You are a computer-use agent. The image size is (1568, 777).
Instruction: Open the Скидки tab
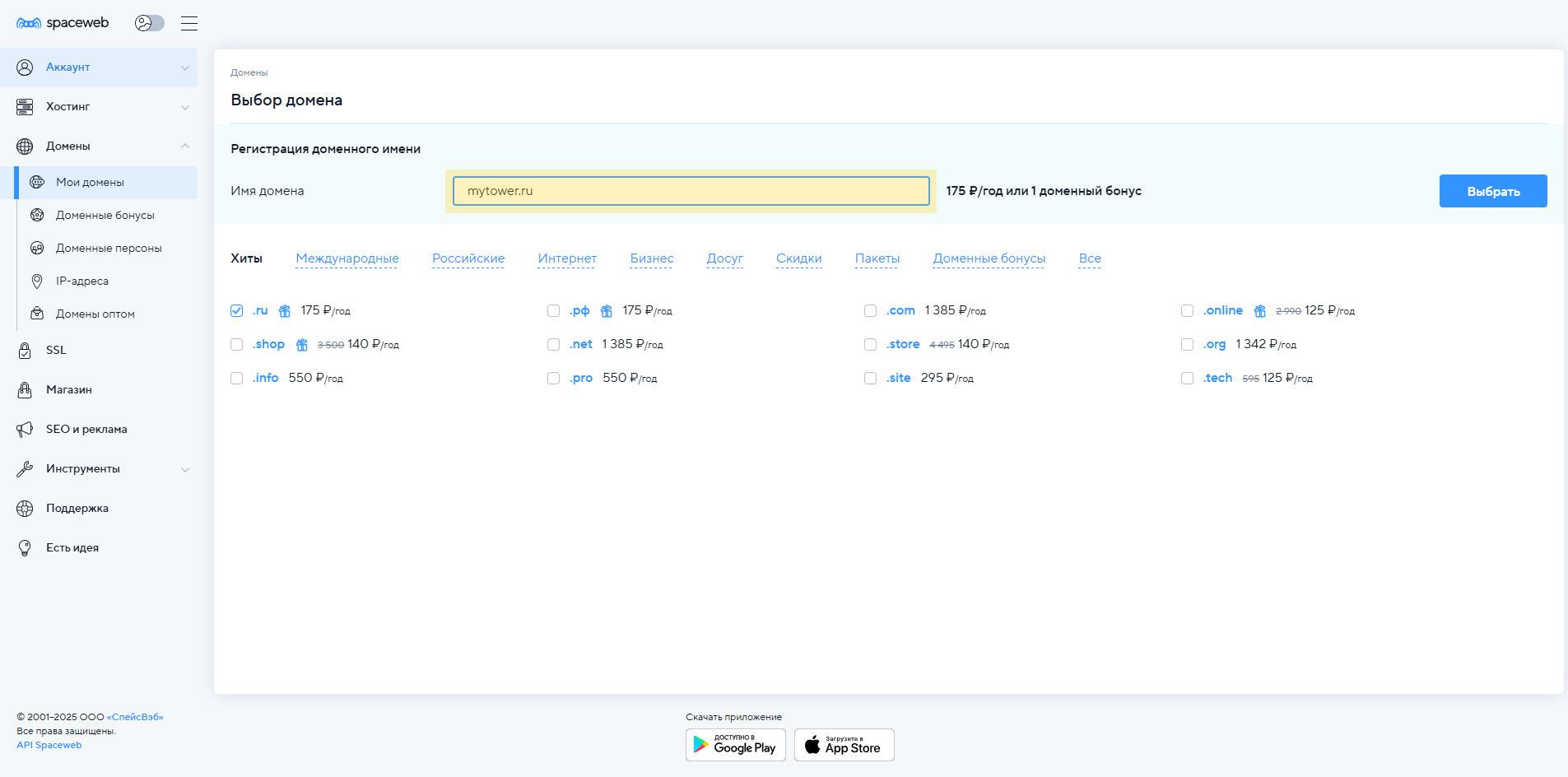coord(798,258)
